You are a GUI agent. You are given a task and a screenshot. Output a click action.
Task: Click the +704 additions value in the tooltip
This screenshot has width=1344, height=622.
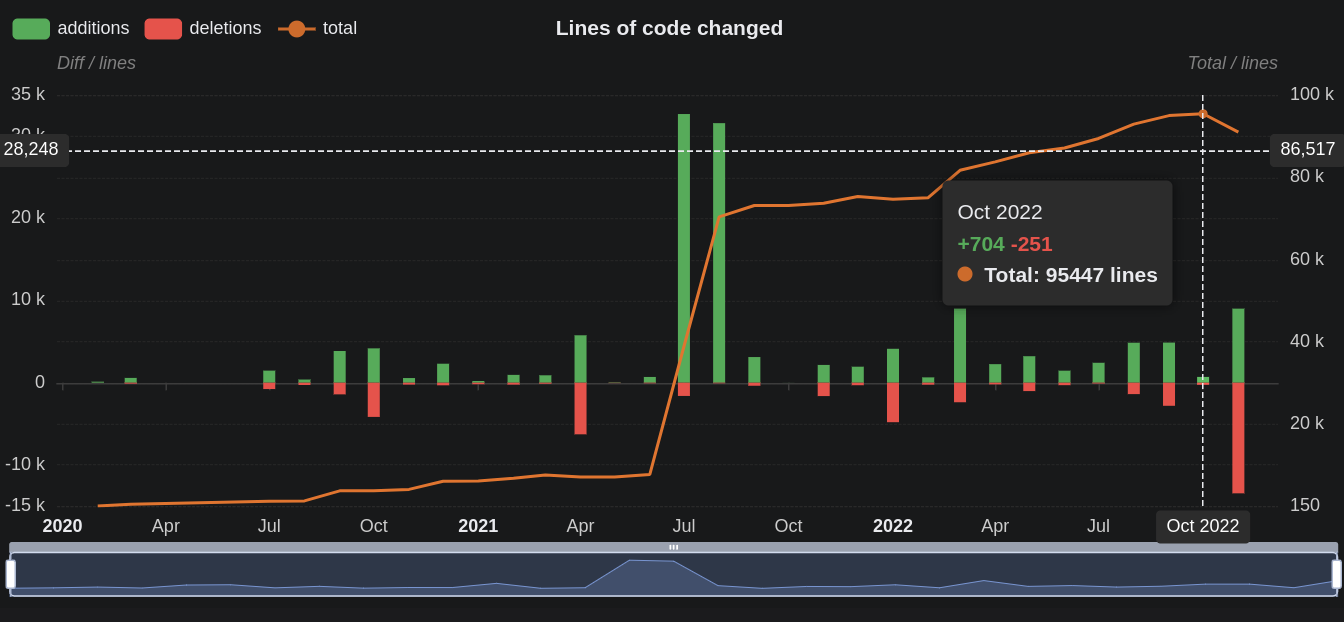click(x=979, y=244)
